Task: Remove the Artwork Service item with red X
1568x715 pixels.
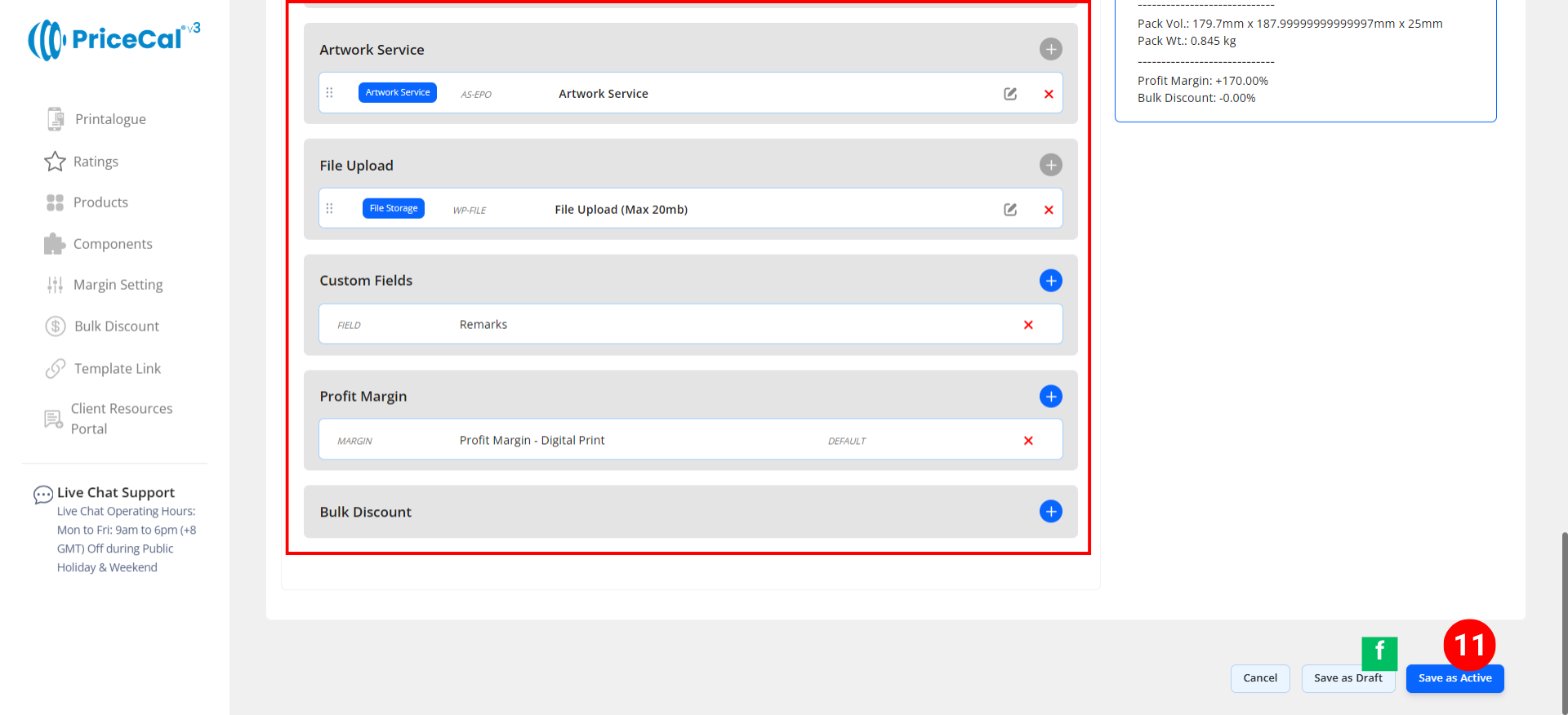Action: click(1049, 94)
